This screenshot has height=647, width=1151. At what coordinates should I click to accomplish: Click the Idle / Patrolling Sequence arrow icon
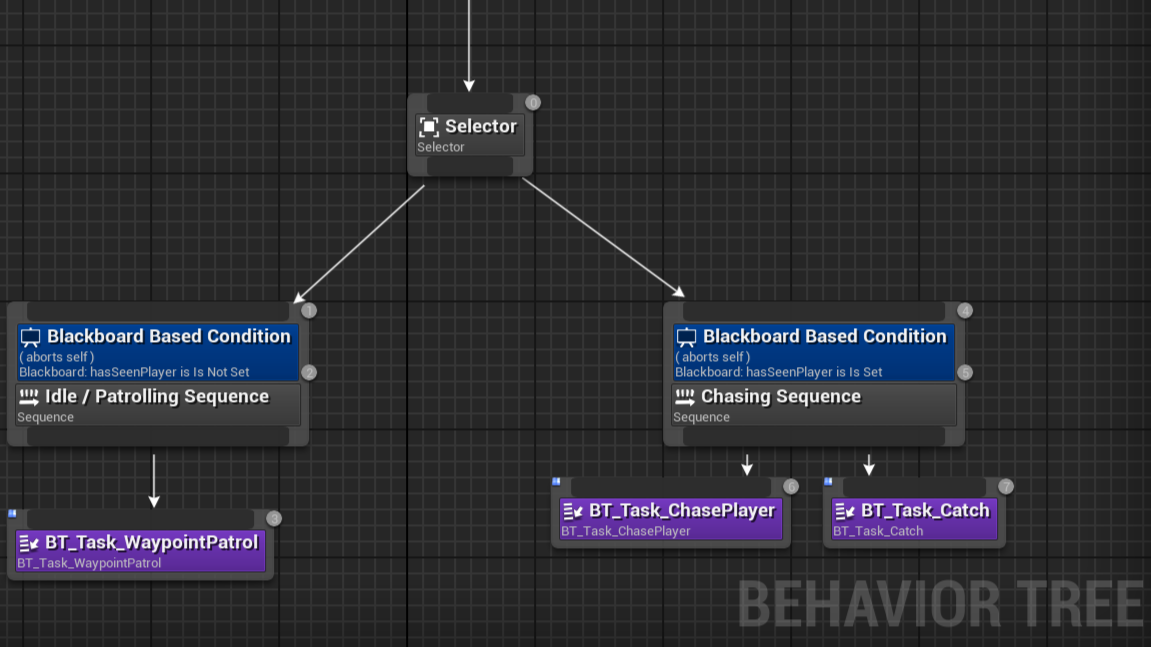coord(28,397)
